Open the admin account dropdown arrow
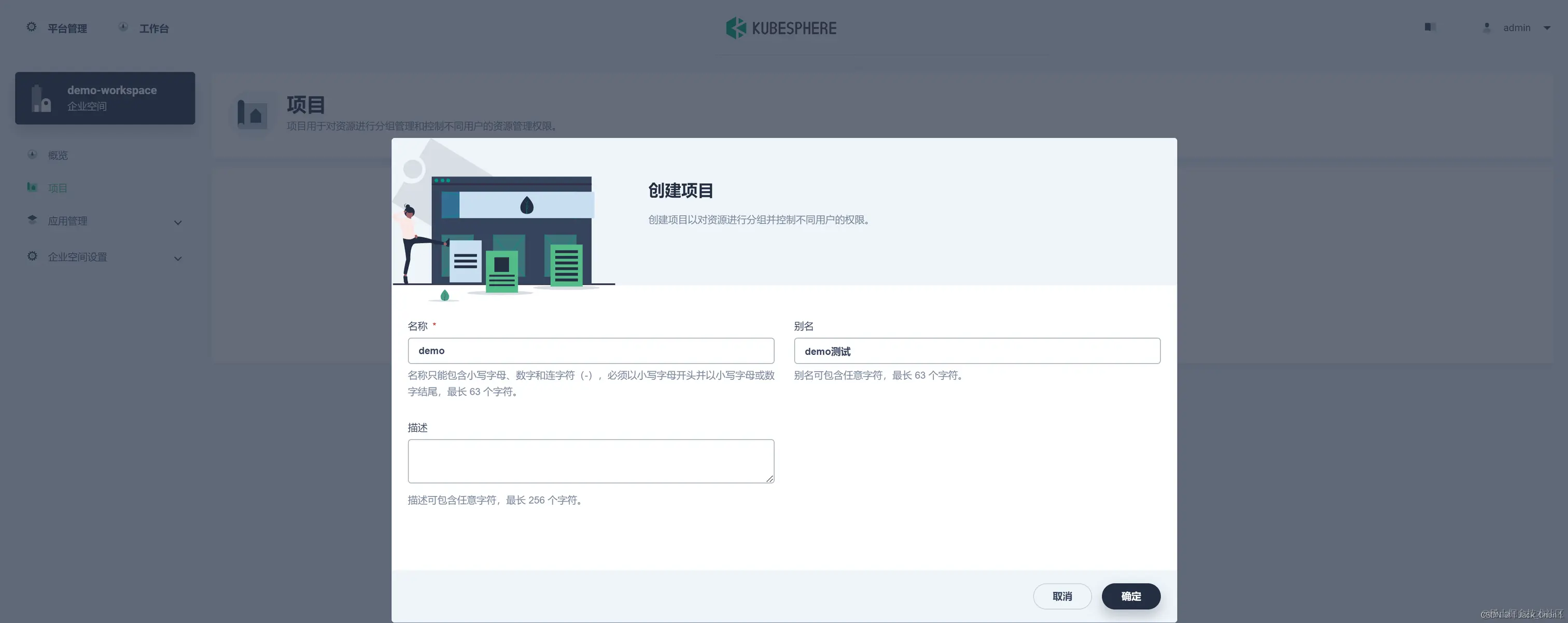 (x=1547, y=28)
